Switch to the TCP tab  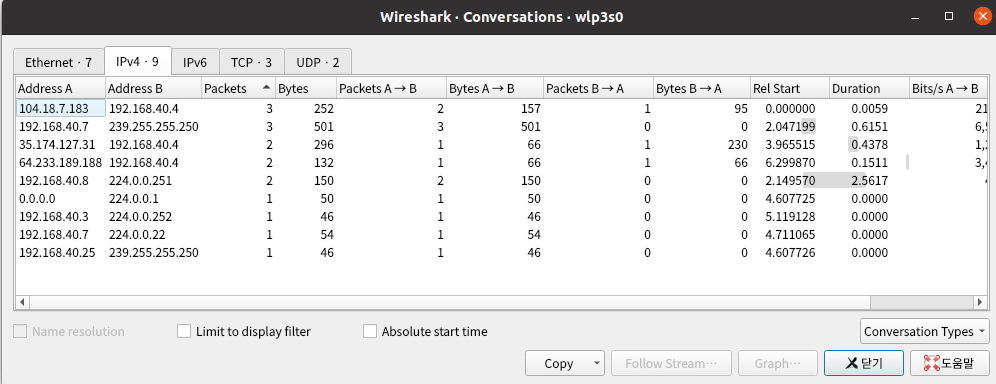pyautogui.click(x=252, y=62)
